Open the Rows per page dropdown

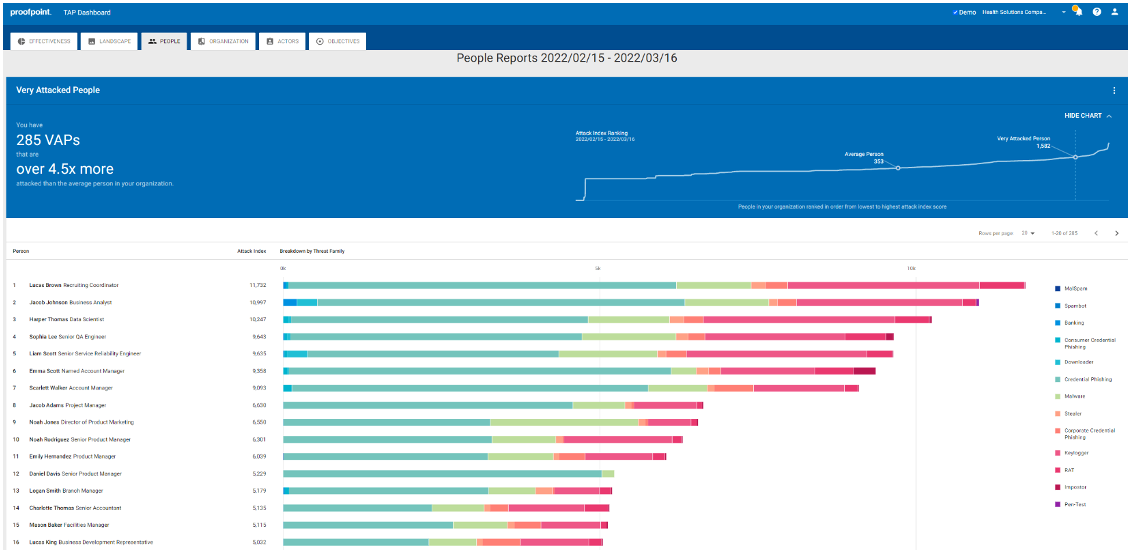[1028, 233]
